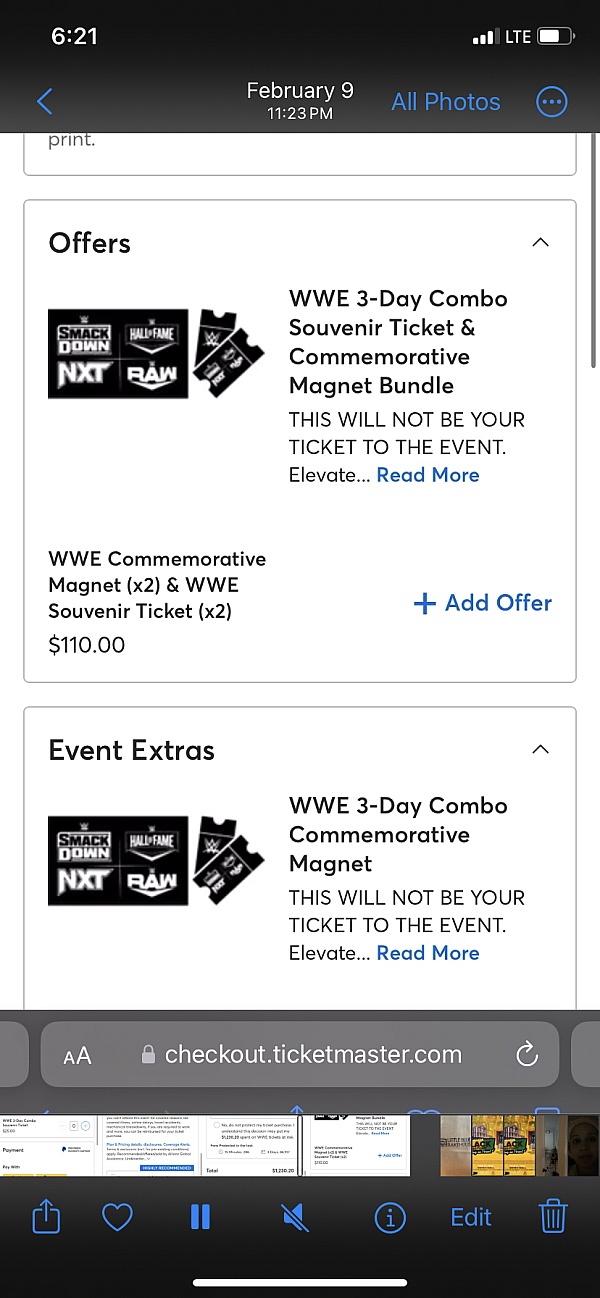Image resolution: width=600 pixels, height=1298 pixels.
Task: Tap the back chevron to exit the photo
Action: pos(44,101)
